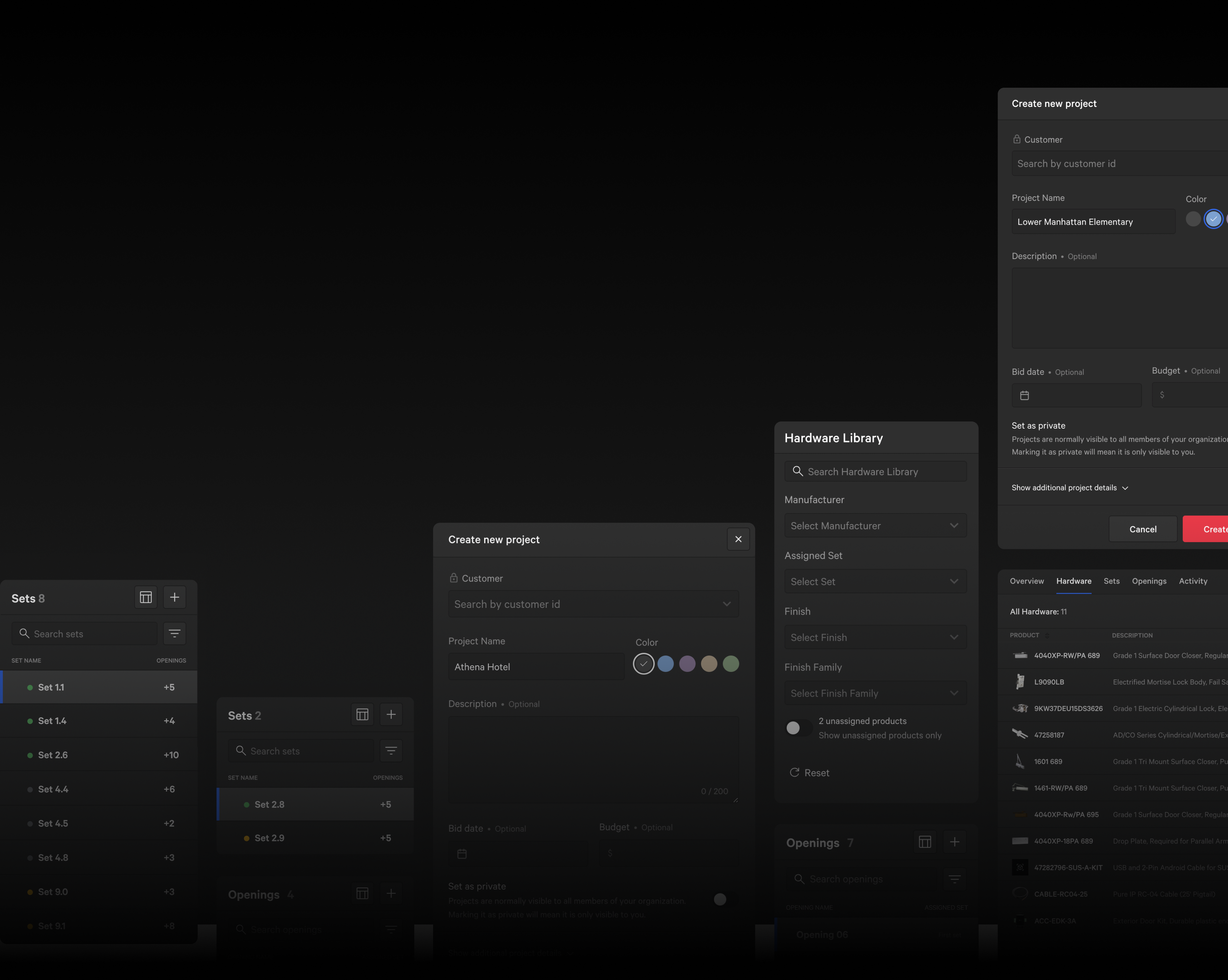
Task: Click the layout view icon in Openings panel
Action: click(924, 842)
